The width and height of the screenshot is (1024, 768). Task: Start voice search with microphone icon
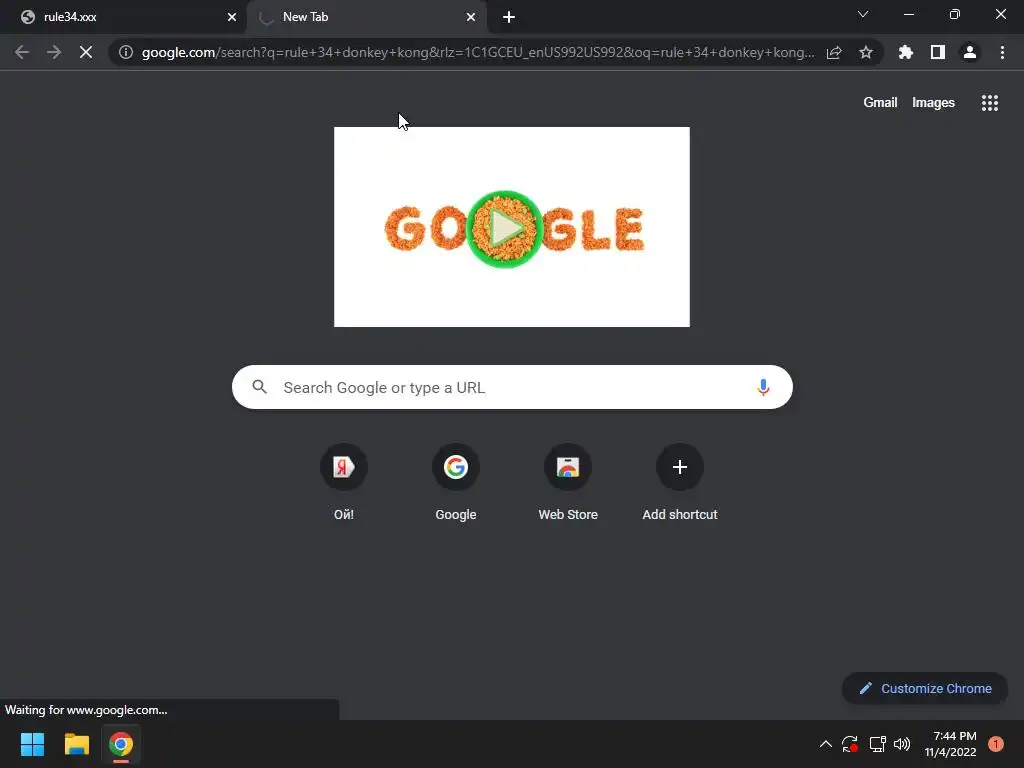pos(763,387)
